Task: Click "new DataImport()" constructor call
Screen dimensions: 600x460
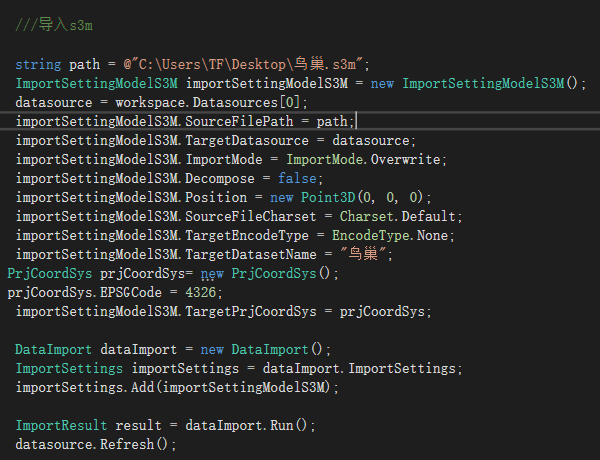Action: 262,349
